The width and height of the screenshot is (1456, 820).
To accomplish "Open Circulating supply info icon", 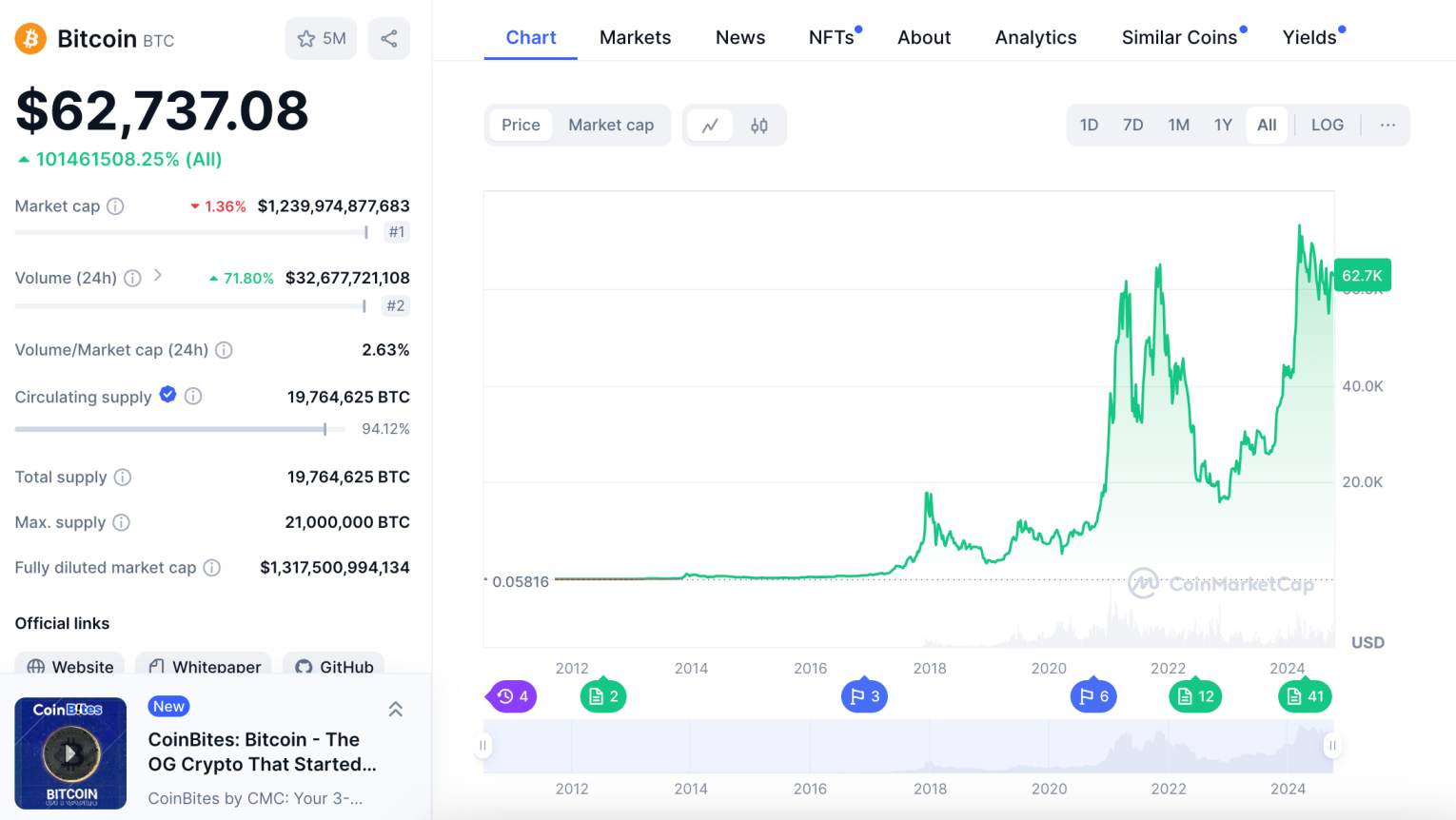I will [193, 396].
